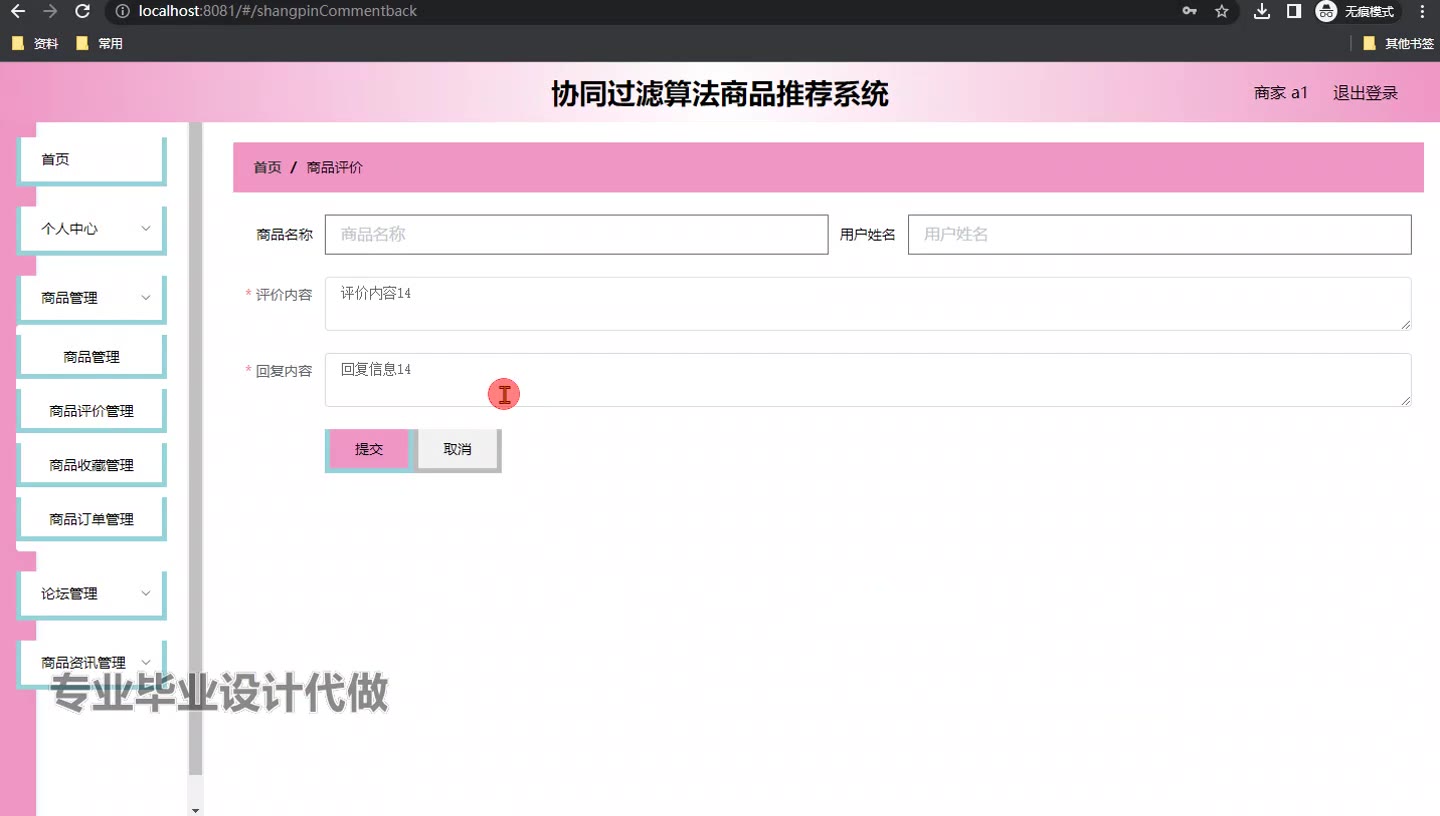Viewport: 1440px width, 816px height.
Task: Click the 协同过滤算法商品推荐系统 title
Action: pos(720,94)
